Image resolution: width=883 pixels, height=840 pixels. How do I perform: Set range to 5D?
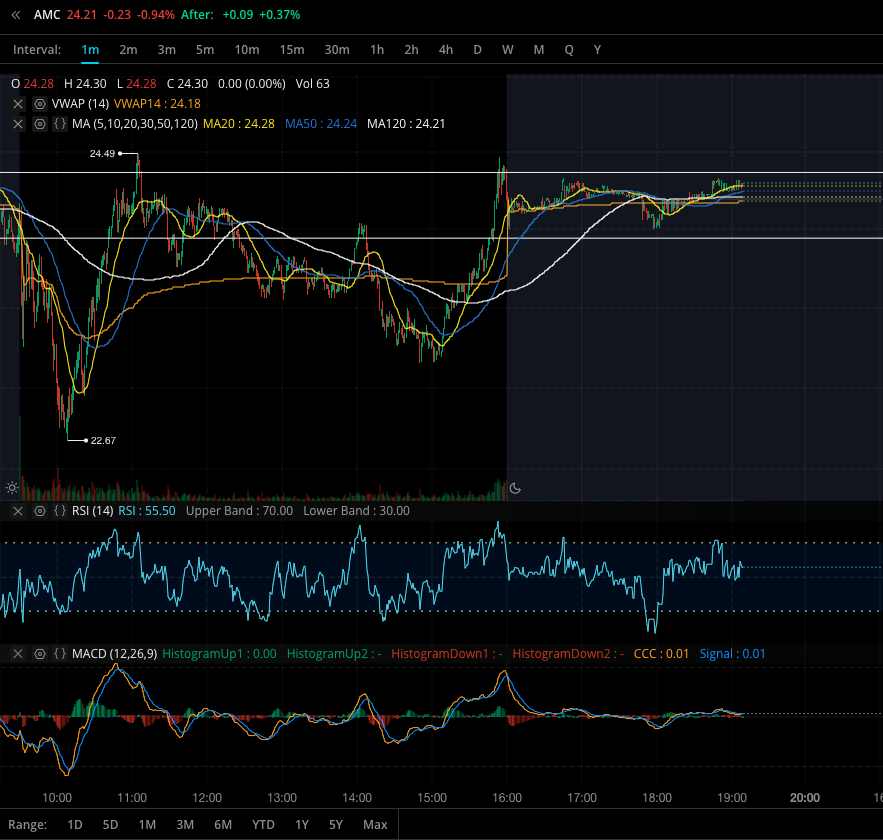110,825
